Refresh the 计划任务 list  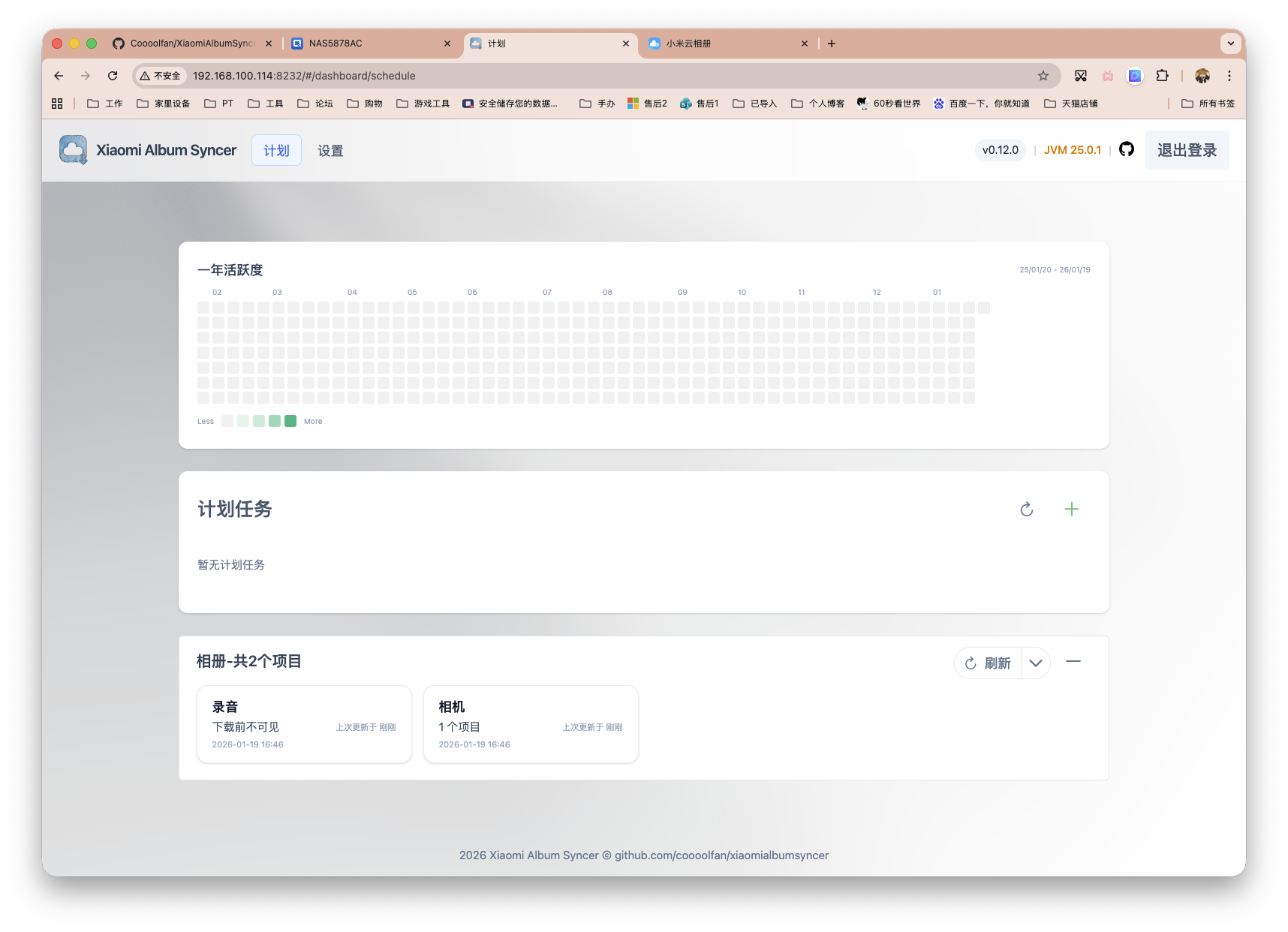(x=1026, y=510)
